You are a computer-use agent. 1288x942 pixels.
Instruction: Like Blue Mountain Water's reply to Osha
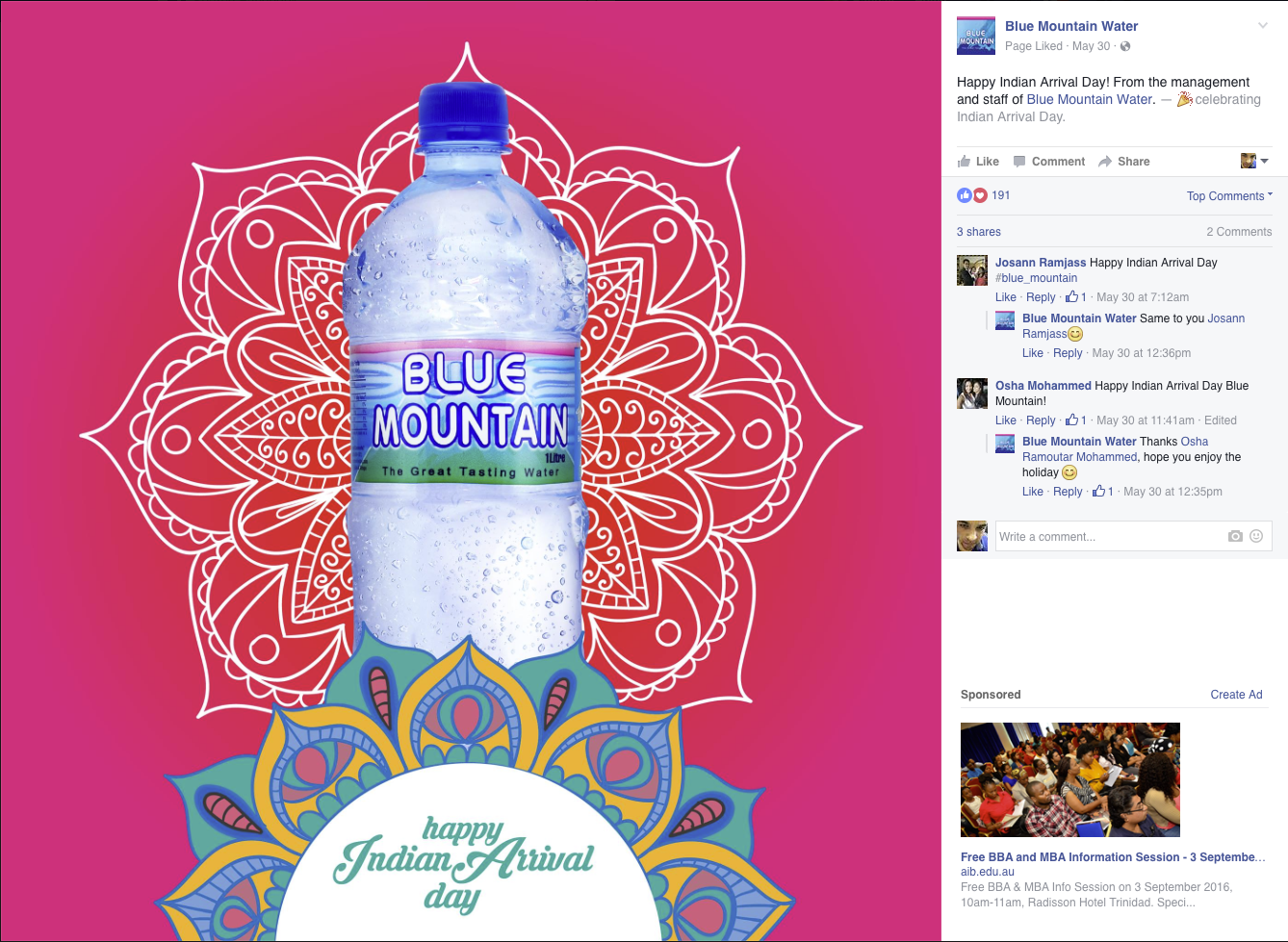click(x=1033, y=492)
